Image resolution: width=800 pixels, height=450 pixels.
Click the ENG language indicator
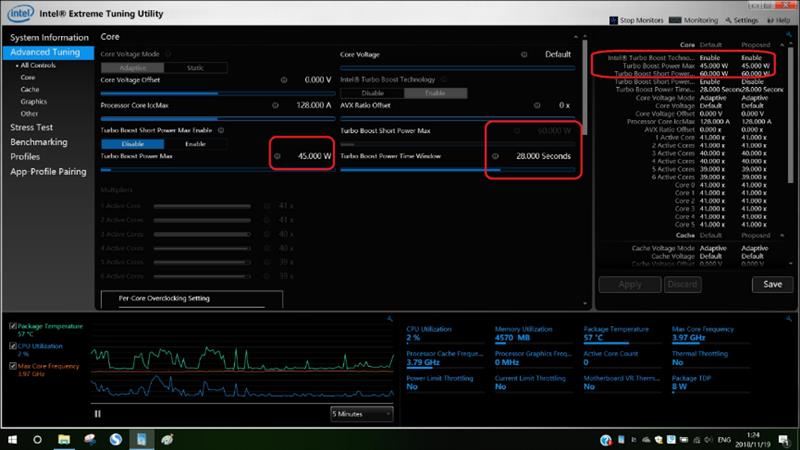click(724, 440)
